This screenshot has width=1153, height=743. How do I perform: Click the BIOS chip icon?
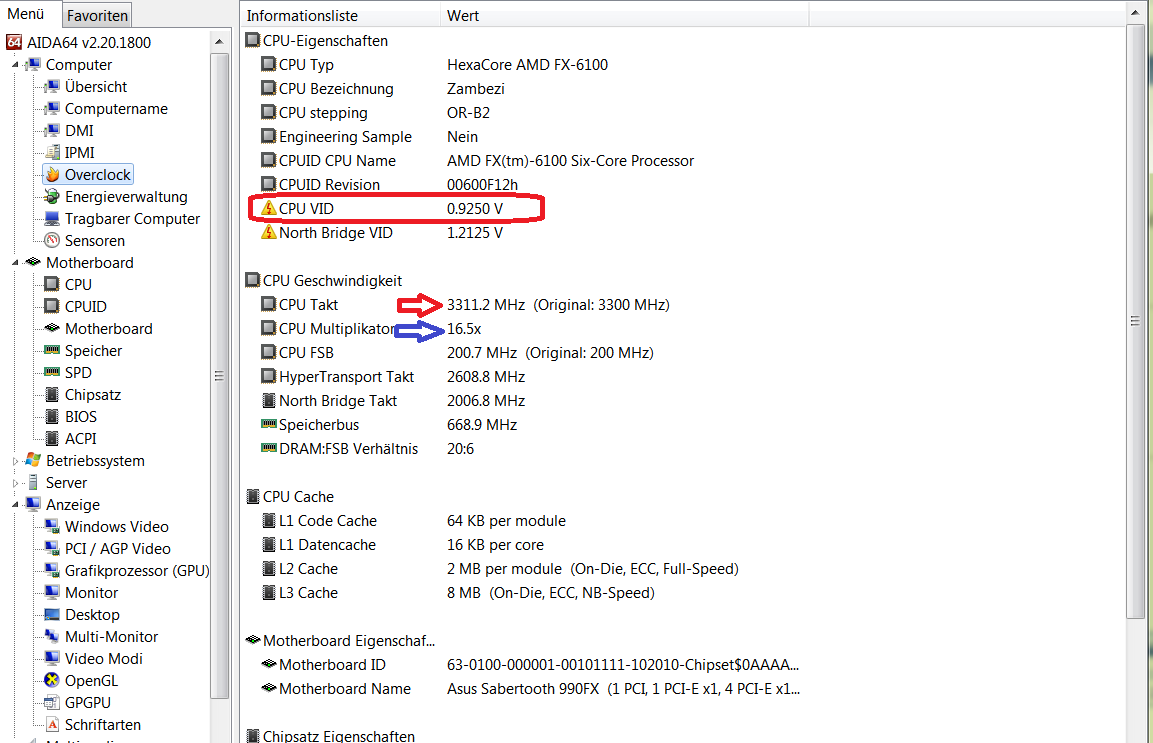(52, 417)
